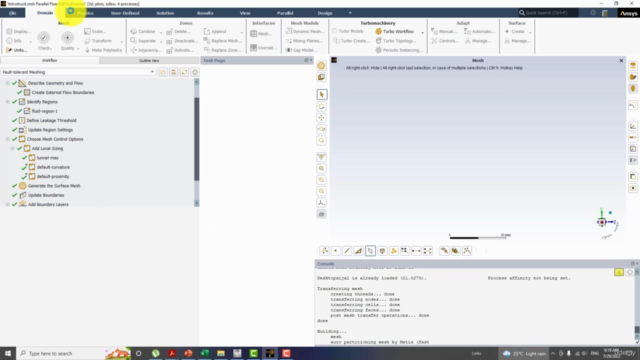Click the axis triad orientation icon
Viewport: 640px width, 360px height.
[x=322, y=202]
